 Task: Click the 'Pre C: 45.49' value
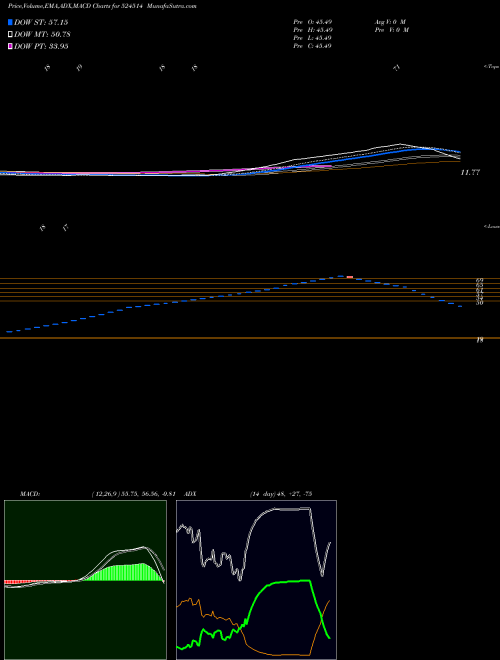313,46
